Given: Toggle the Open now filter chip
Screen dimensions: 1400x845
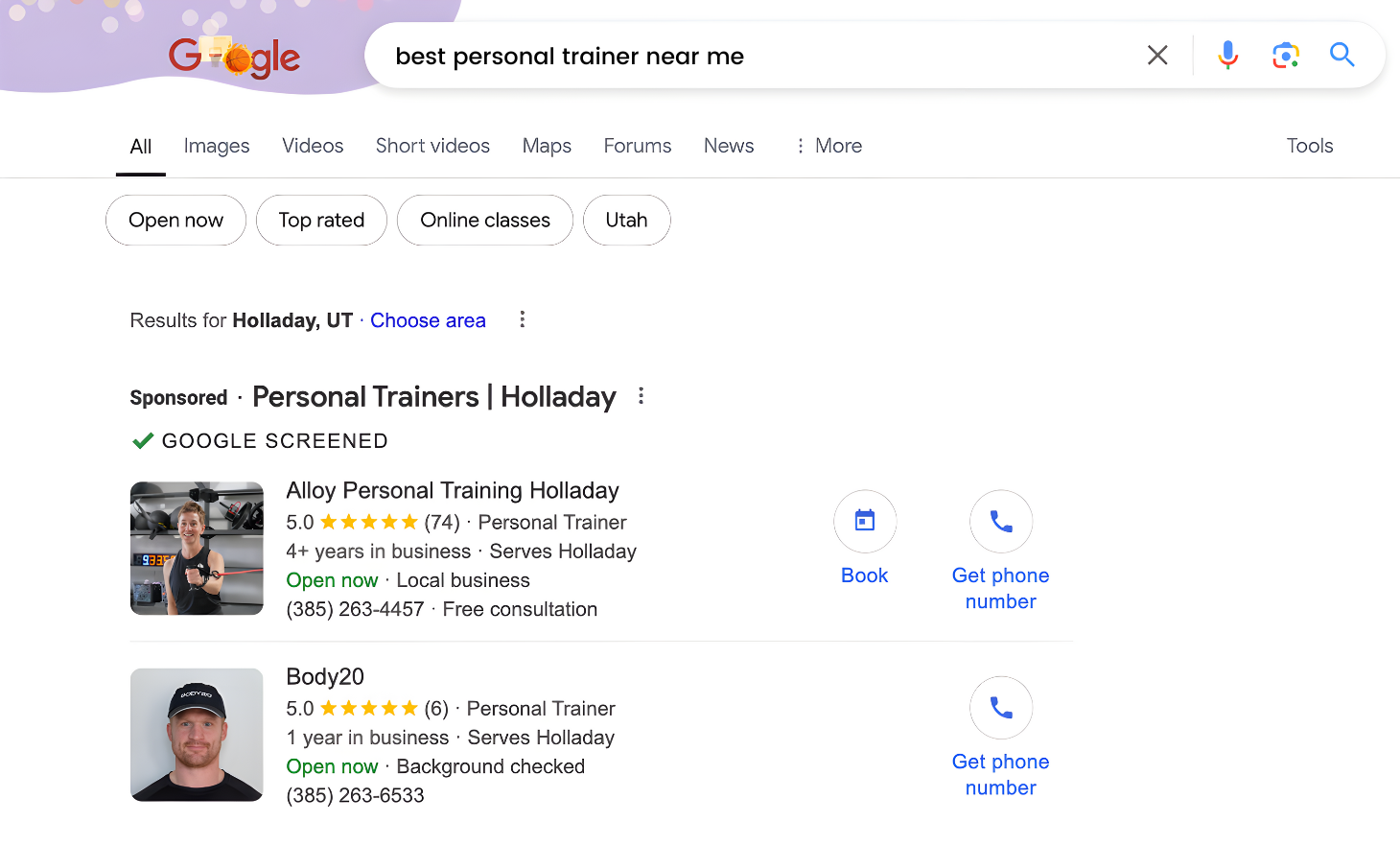Looking at the screenshot, I should click(175, 221).
